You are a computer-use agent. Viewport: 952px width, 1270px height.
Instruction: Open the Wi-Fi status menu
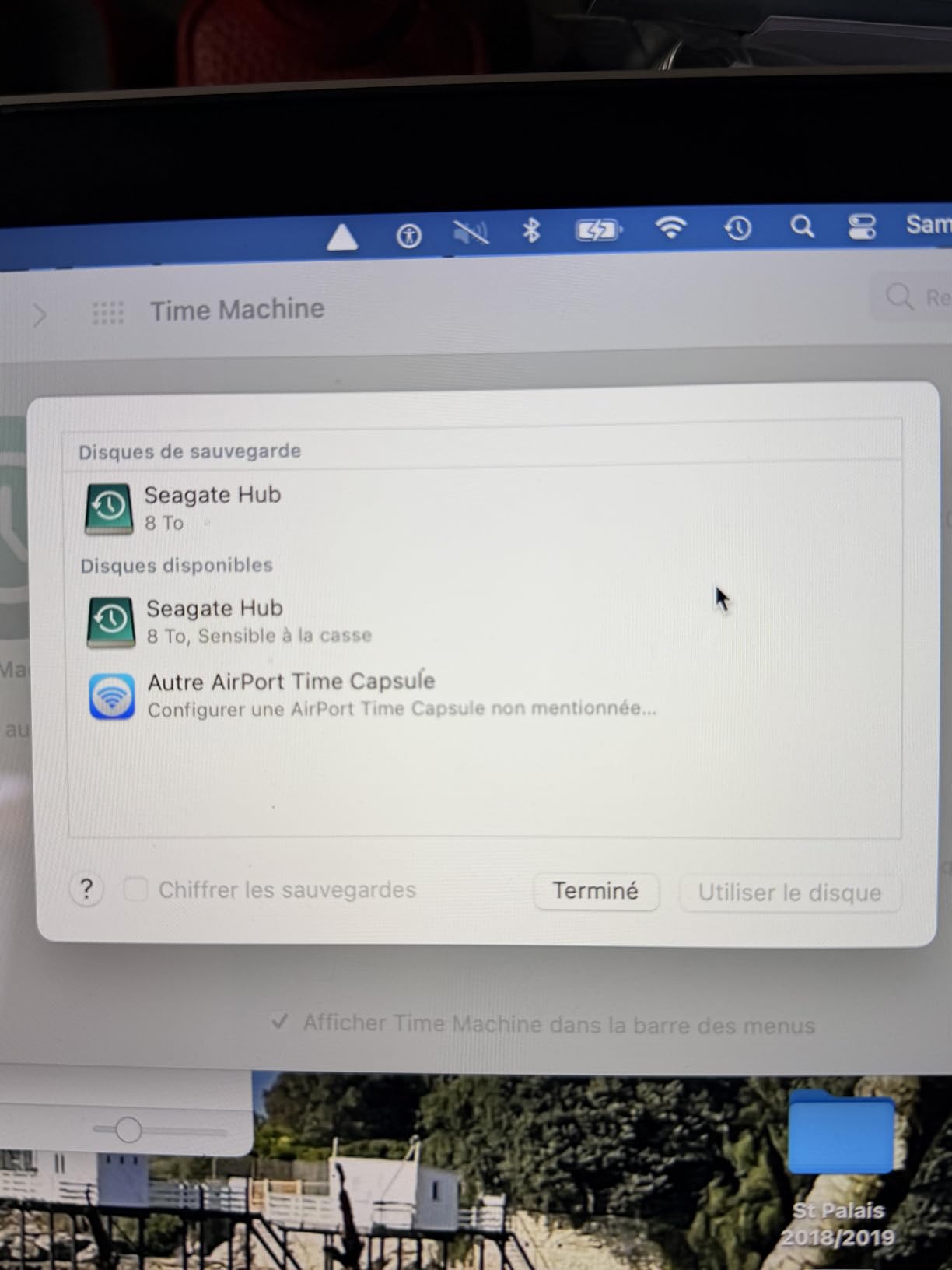(x=670, y=227)
